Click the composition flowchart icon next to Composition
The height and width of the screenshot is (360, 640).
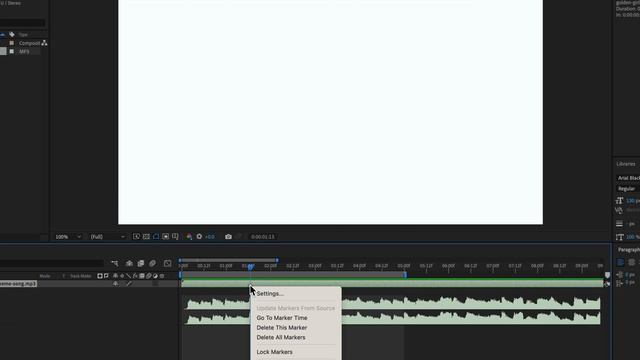pyautogui.click(x=44, y=43)
